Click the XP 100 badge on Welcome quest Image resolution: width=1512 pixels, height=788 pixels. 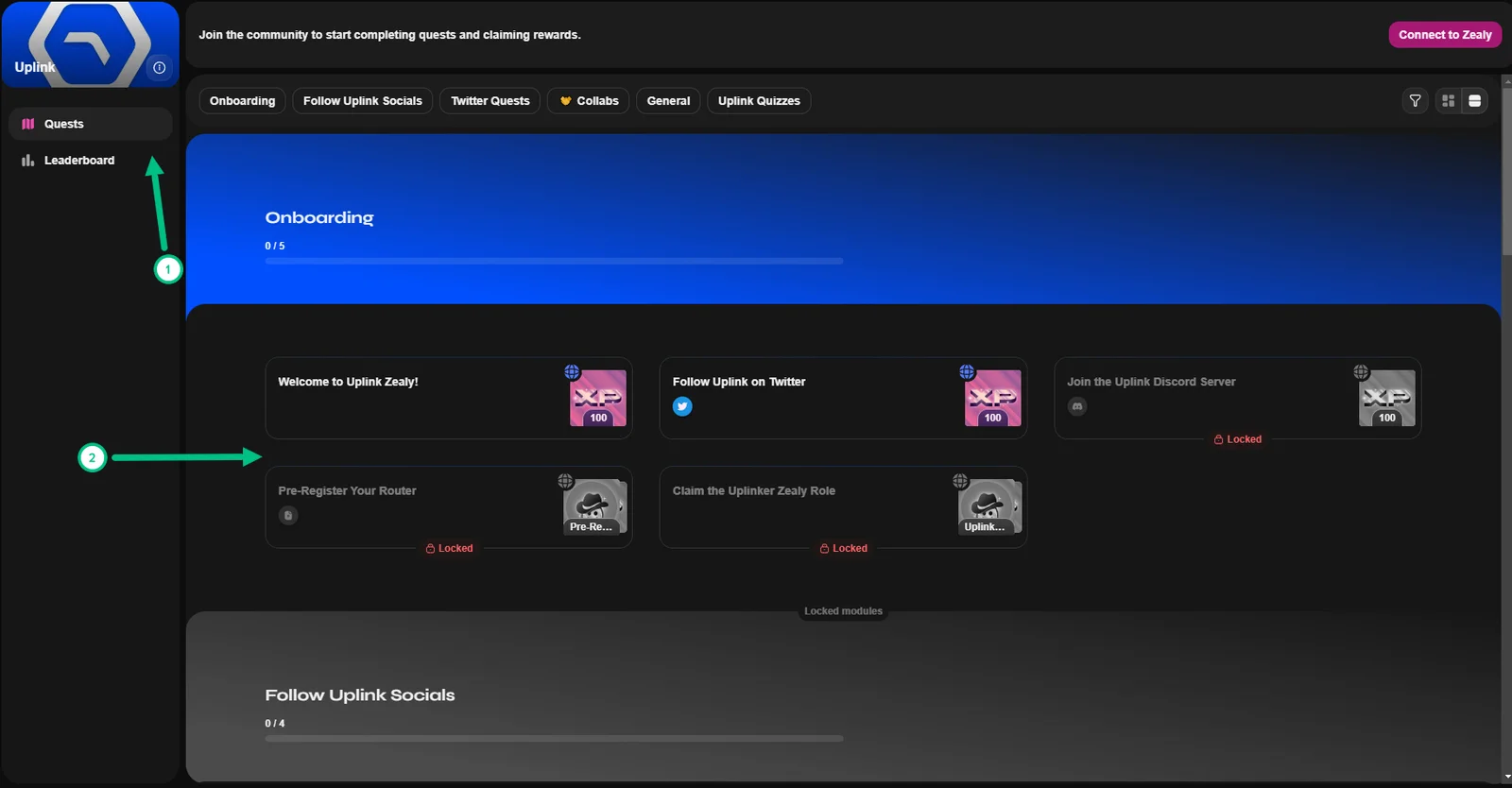(x=598, y=398)
